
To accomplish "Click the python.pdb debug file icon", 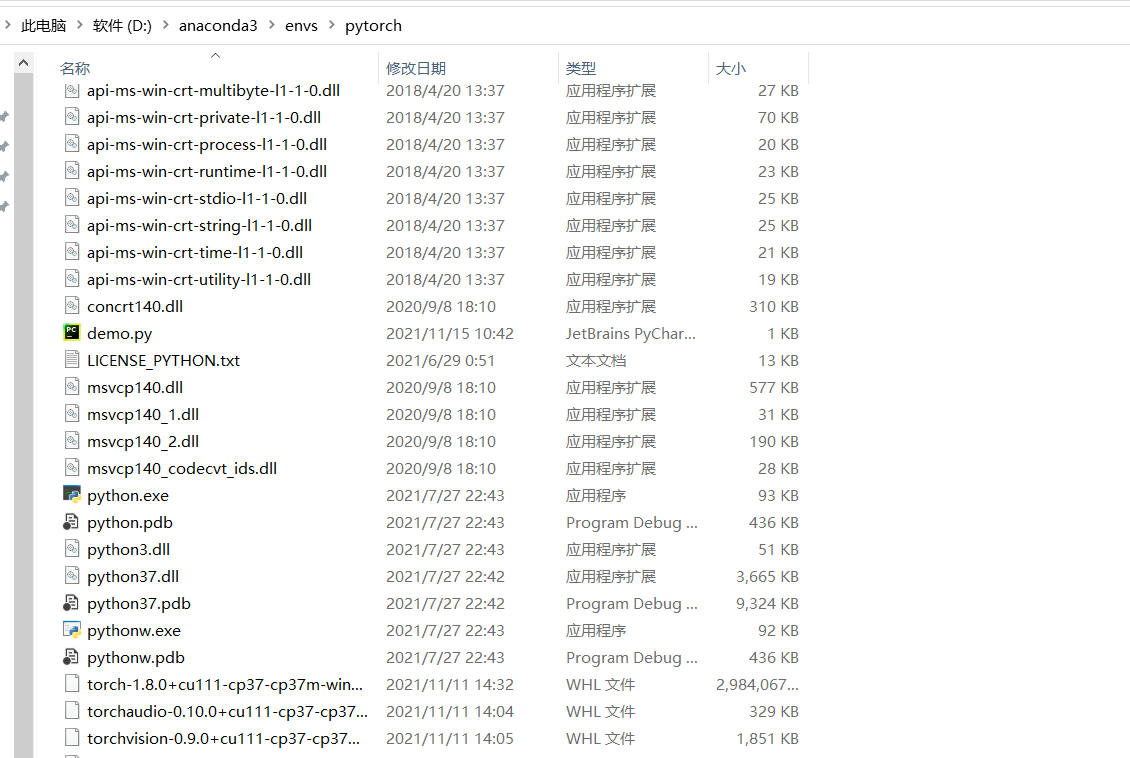I will [71, 522].
